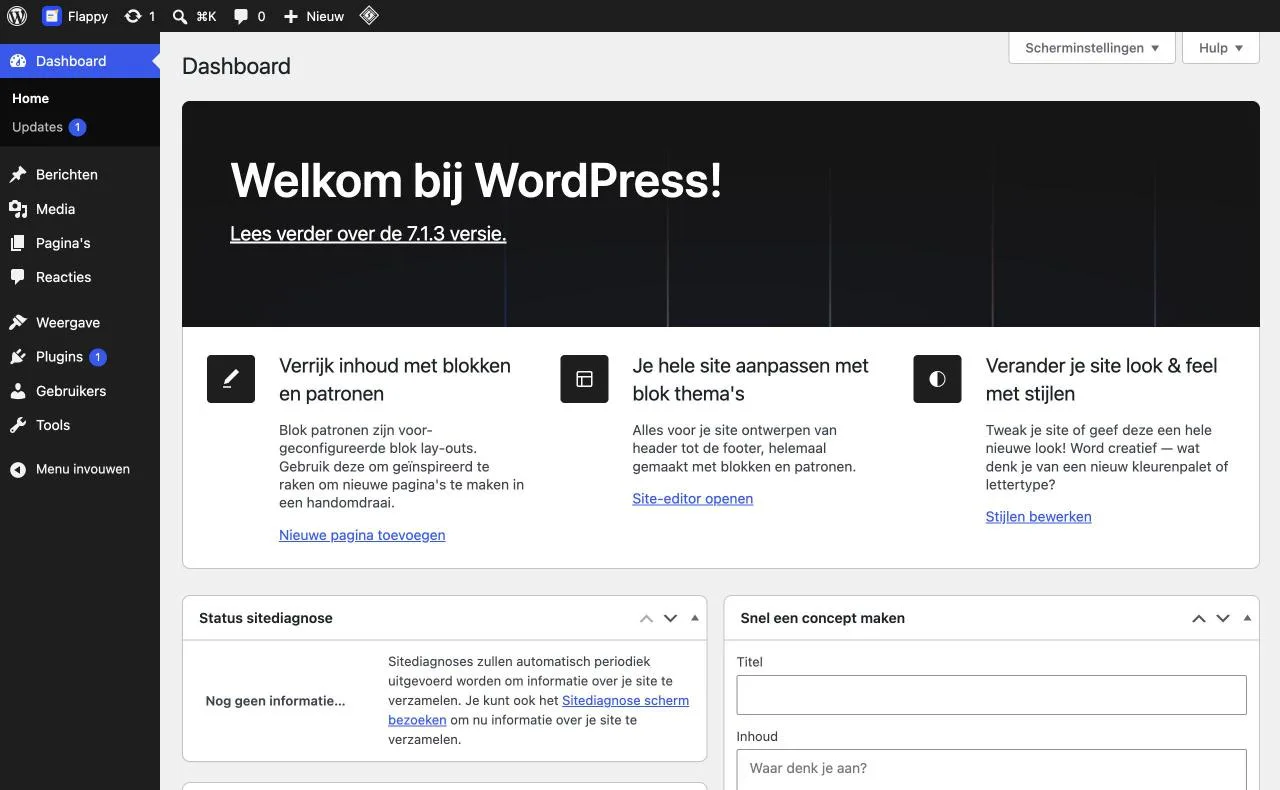Click the Reacties comment icon in sidebar
Screen dimensions: 1280x790
tap(18, 277)
